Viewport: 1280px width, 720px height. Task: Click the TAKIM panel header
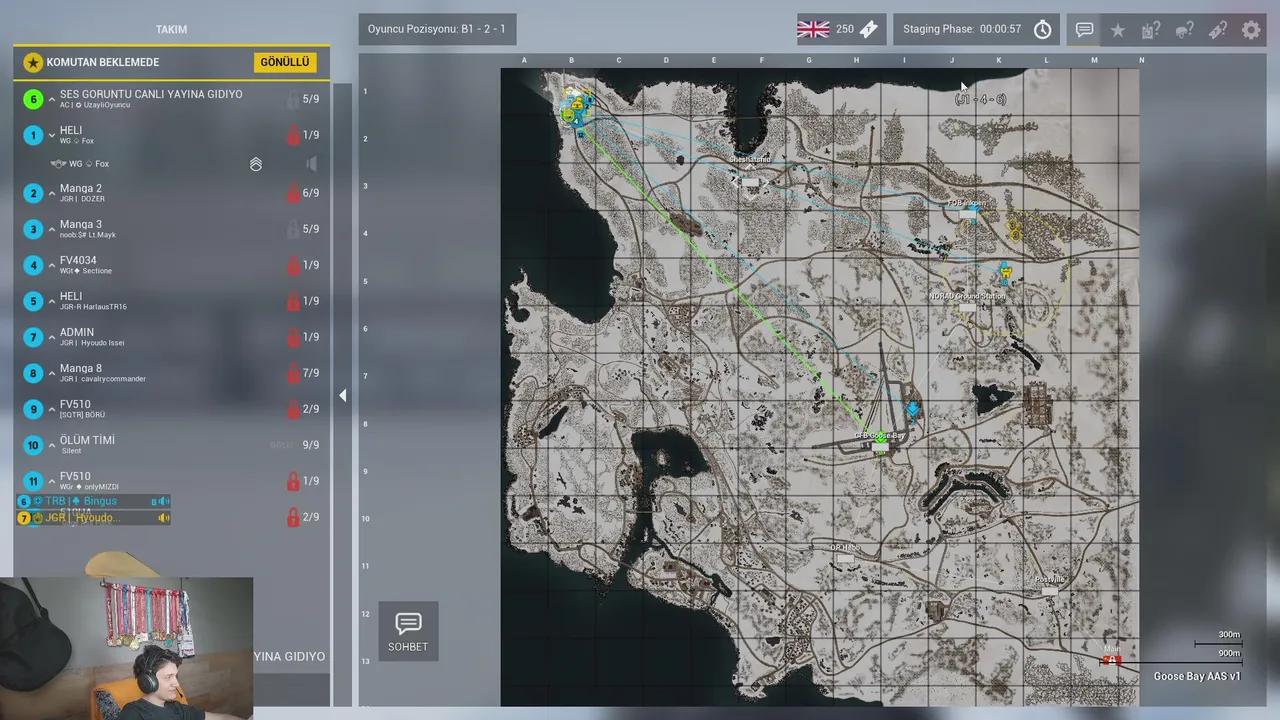(171, 30)
